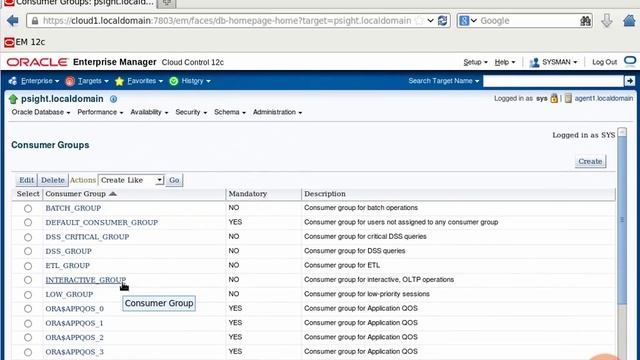
Task: Click the lock icon next to sys
Action: coord(554,98)
